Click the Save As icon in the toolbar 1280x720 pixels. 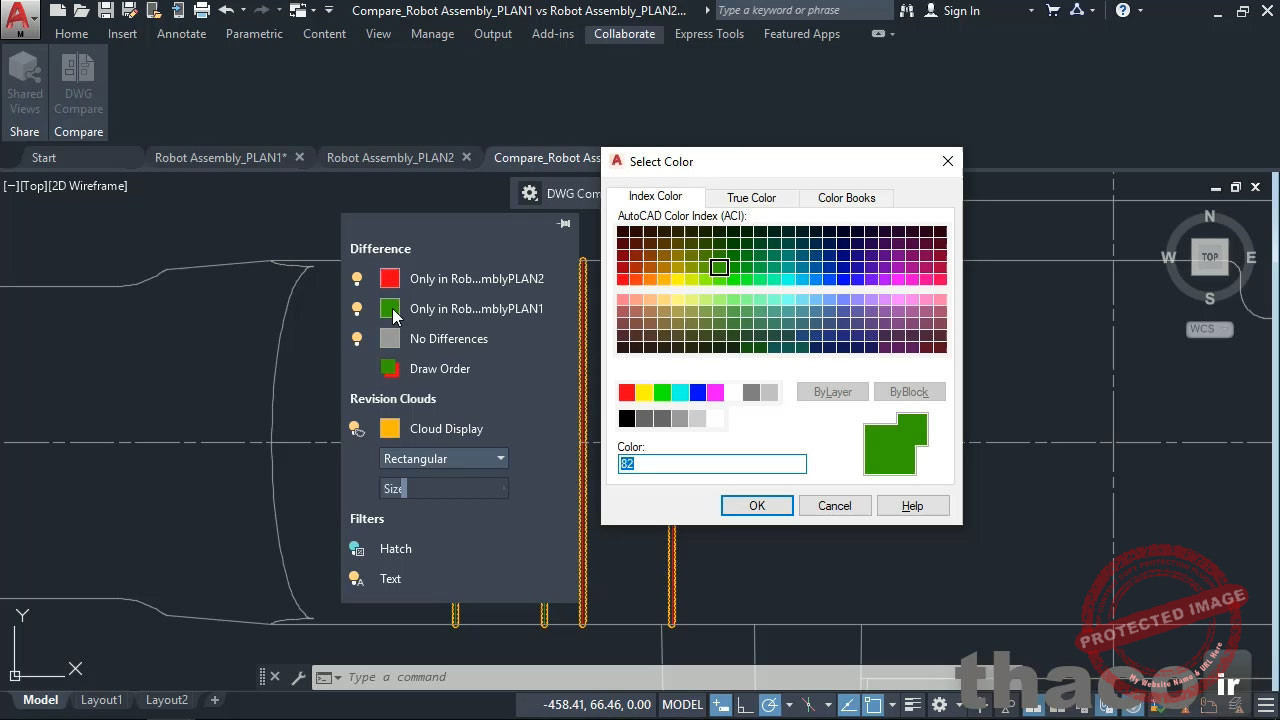coord(129,11)
